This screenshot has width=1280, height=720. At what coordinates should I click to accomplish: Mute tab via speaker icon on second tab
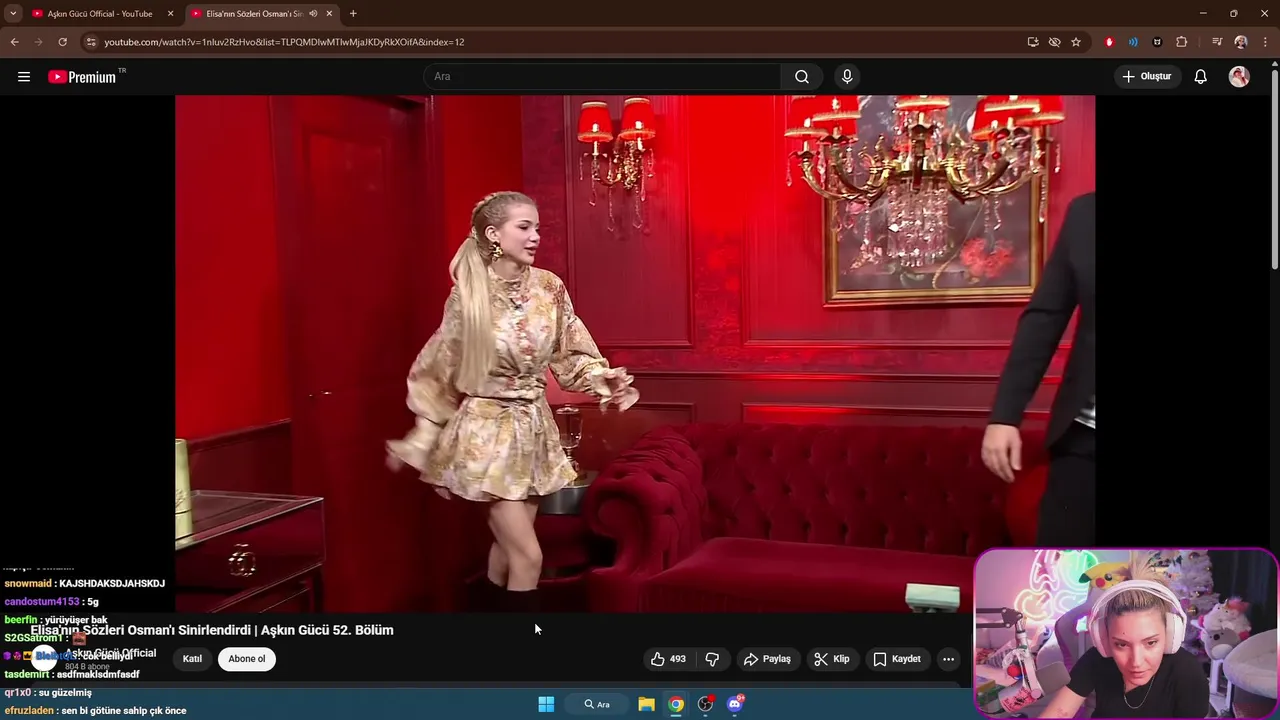point(313,14)
